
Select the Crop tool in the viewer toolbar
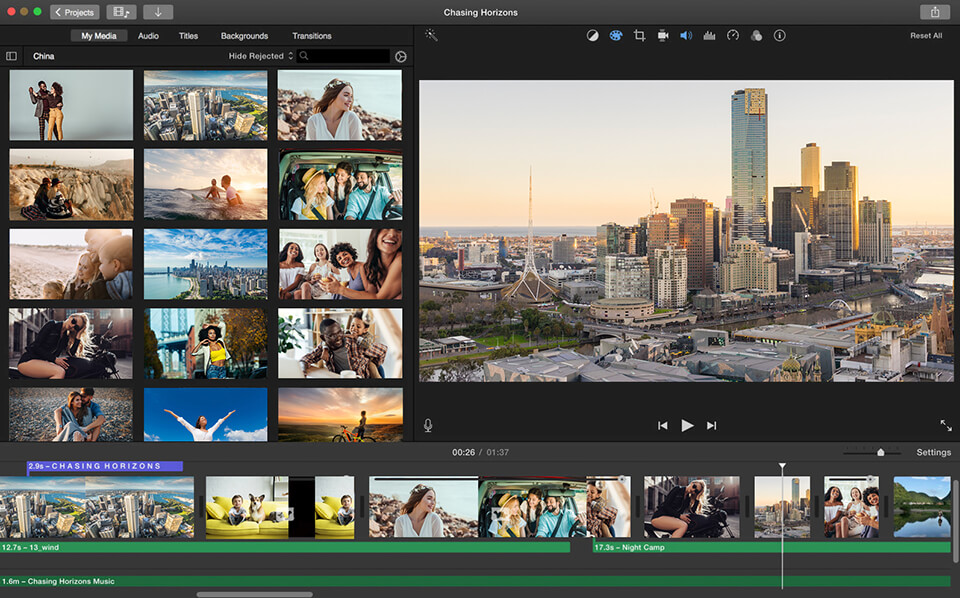pos(640,35)
